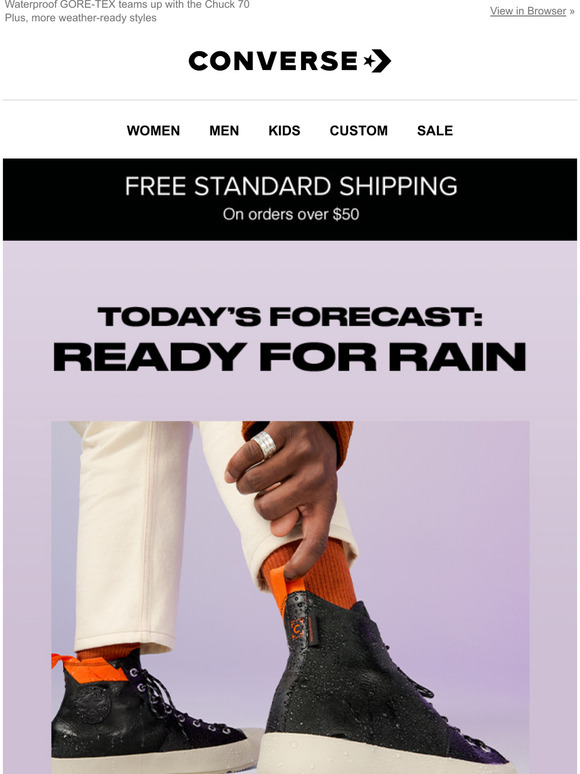
Task: Click the 'Today's Forecast:' headline
Action: coord(290,316)
